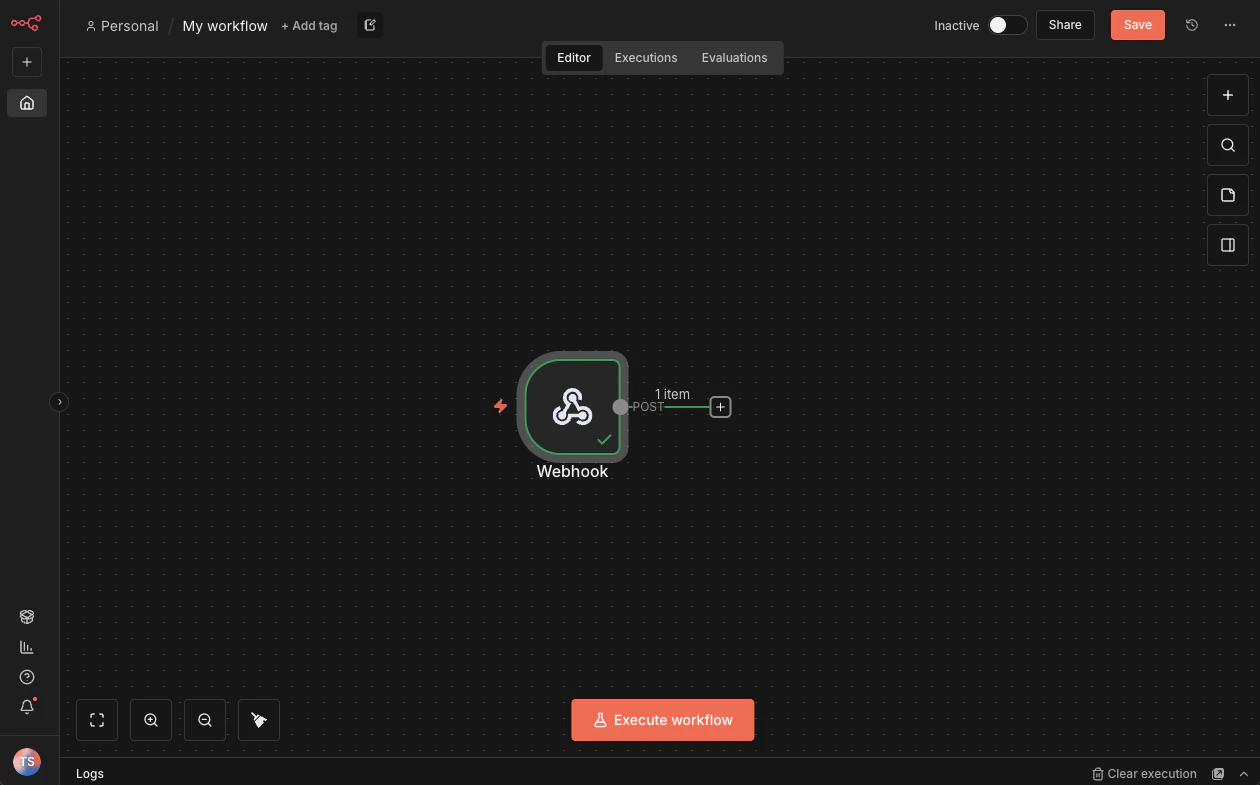Add a node with the canvas plus button
Screen dimensions: 1260x785
coord(1228,95)
